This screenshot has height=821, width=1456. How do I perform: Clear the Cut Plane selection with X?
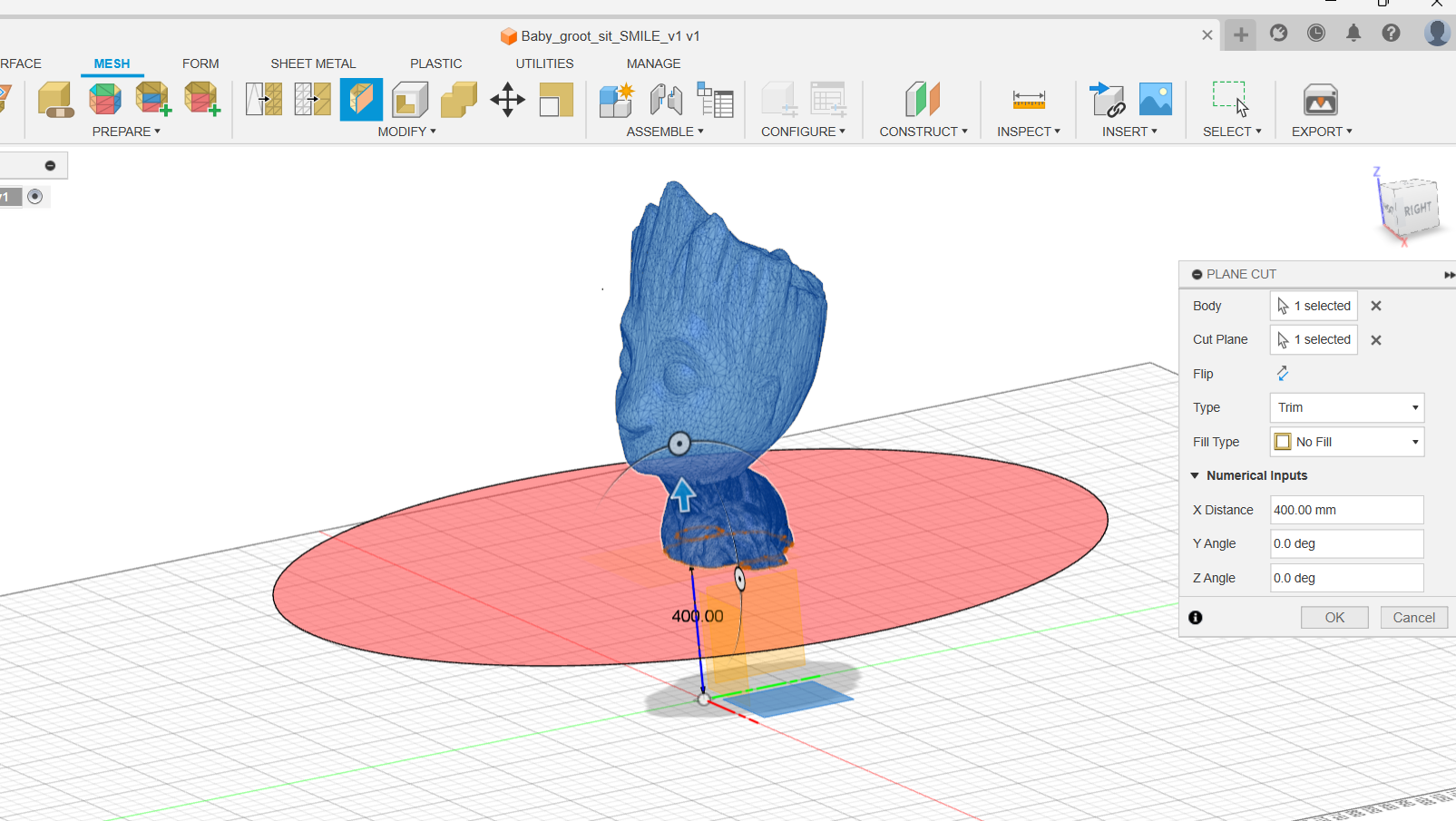[1376, 340]
